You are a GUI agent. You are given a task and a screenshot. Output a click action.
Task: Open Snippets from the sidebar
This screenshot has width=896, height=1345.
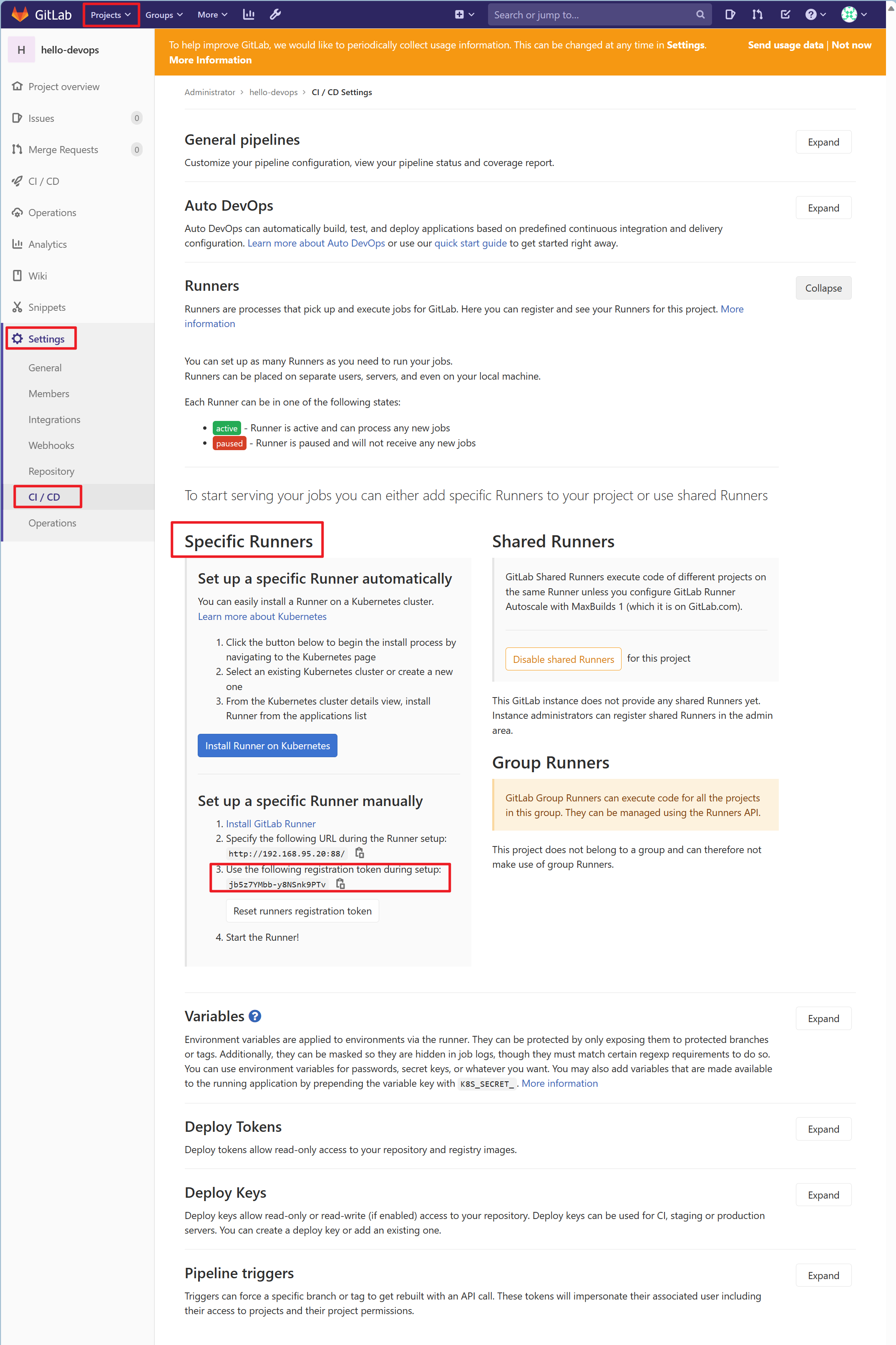tap(46, 307)
